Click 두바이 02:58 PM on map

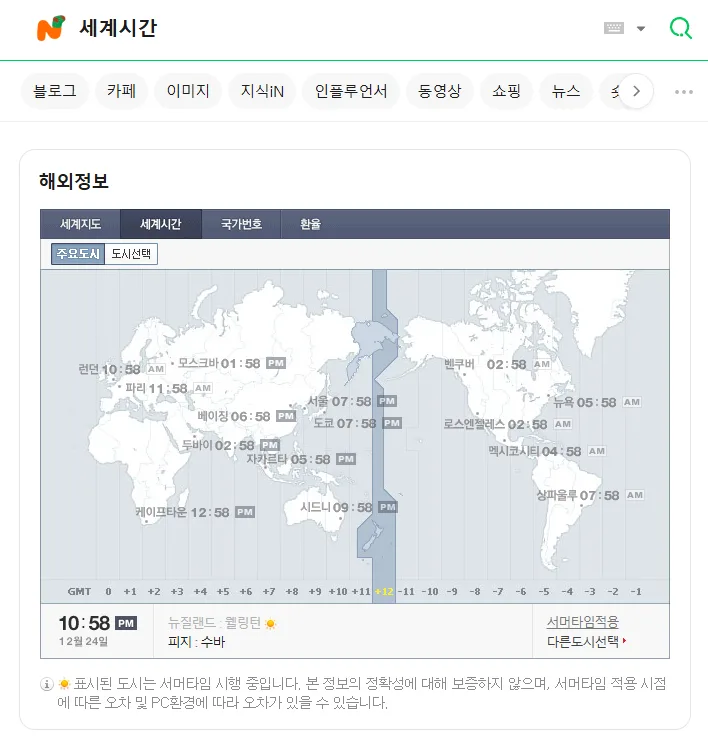pyautogui.click(x=231, y=446)
